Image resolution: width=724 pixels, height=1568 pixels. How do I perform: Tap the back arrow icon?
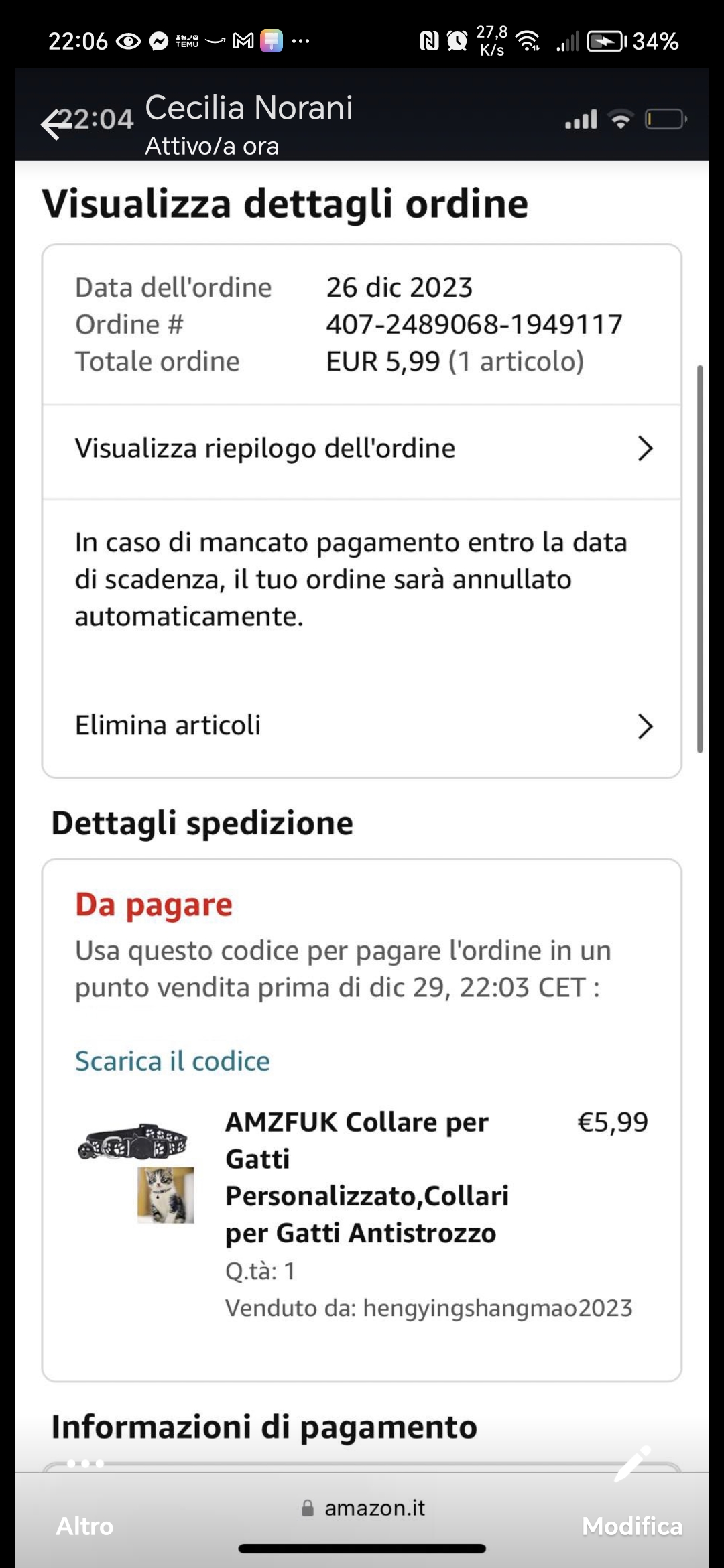click(55, 125)
